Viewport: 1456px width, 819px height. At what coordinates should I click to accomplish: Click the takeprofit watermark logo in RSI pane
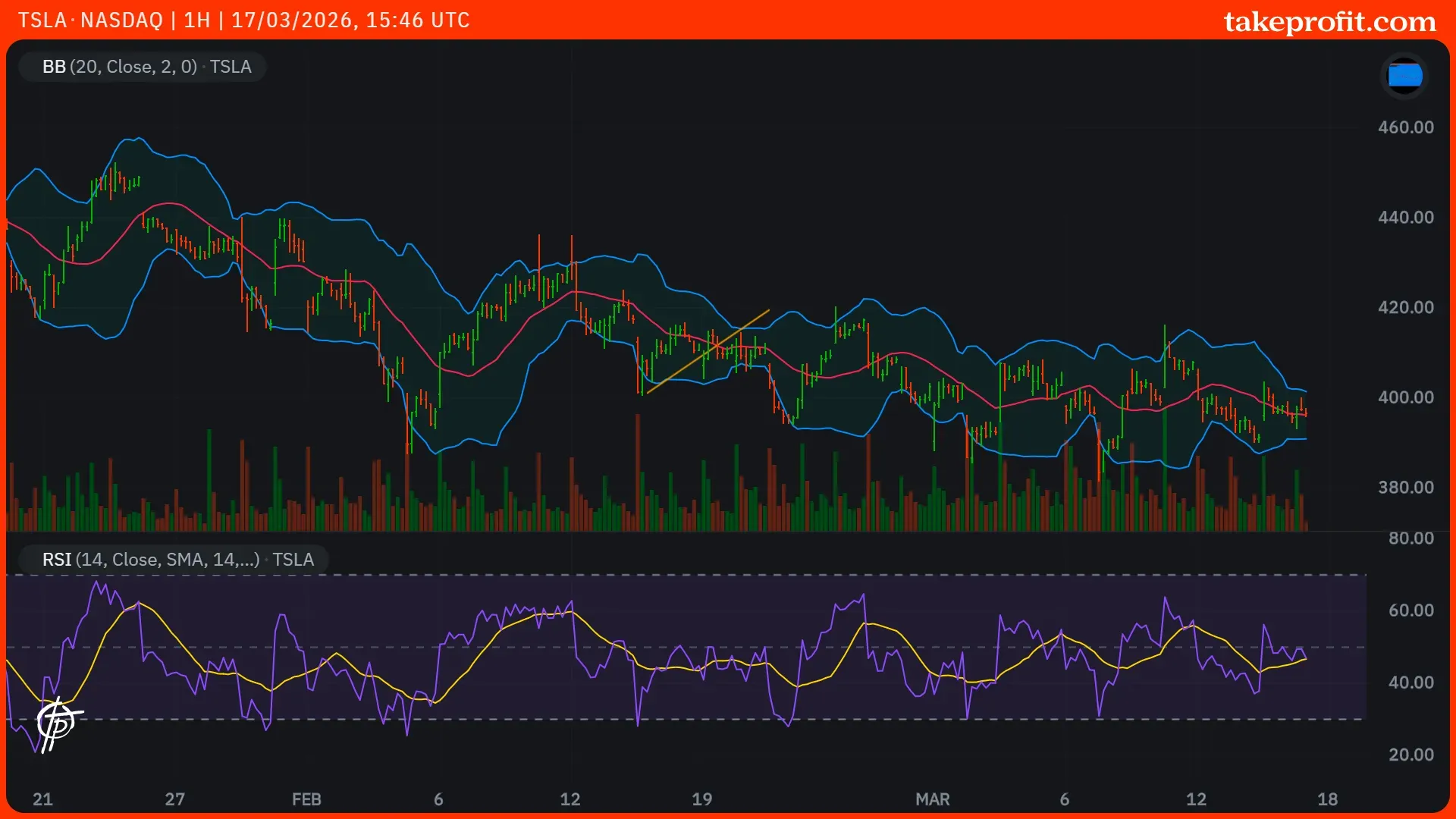[x=58, y=724]
